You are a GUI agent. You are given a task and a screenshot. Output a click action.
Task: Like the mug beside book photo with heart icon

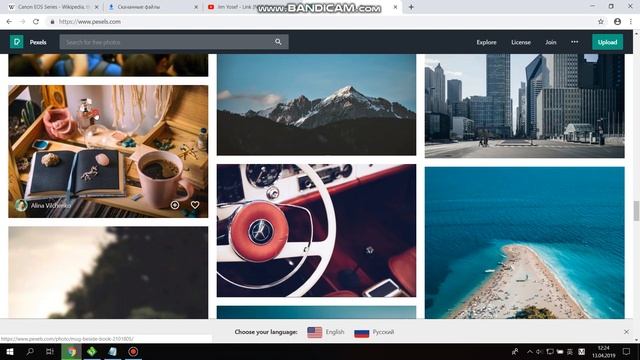[x=195, y=205]
